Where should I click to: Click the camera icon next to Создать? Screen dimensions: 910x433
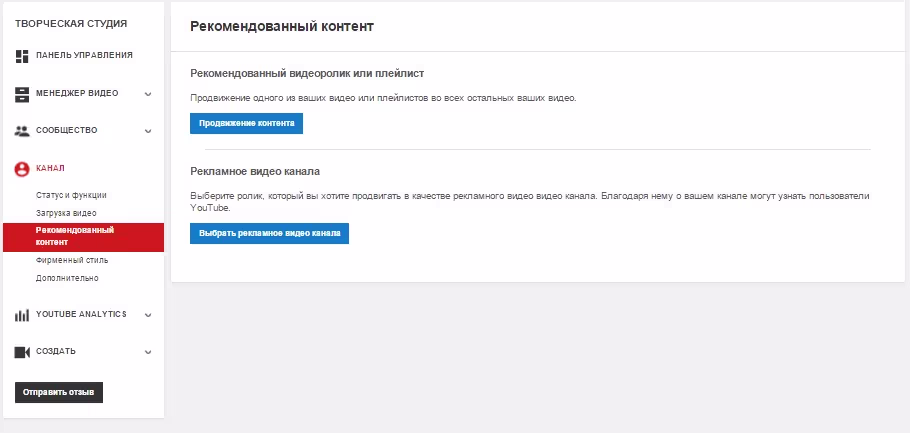pyautogui.click(x=21, y=352)
